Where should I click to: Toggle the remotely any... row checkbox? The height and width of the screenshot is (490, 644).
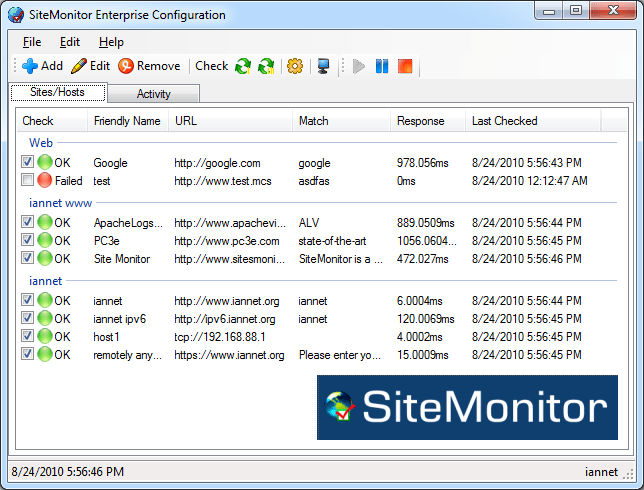(28, 354)
